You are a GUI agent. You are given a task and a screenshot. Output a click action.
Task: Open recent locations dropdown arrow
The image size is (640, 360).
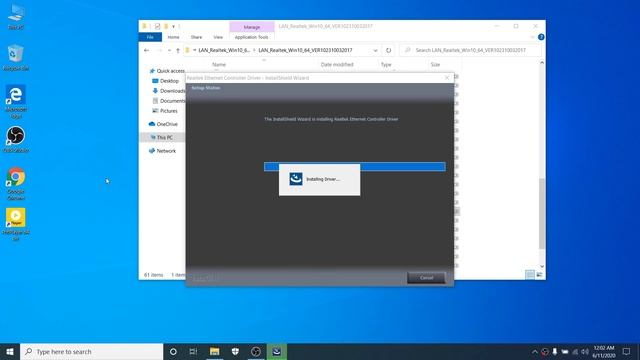[169, 50]
